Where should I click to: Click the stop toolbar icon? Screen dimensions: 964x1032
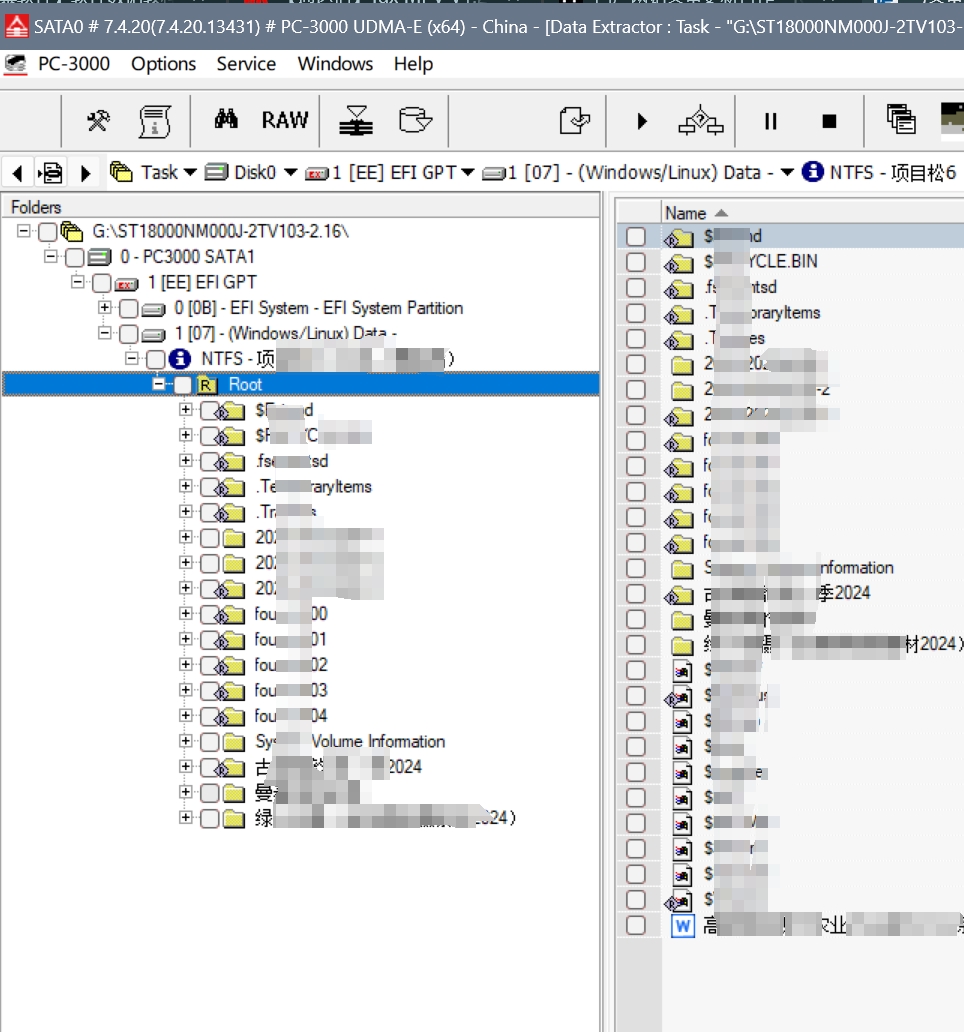click(x=829, y=121)
